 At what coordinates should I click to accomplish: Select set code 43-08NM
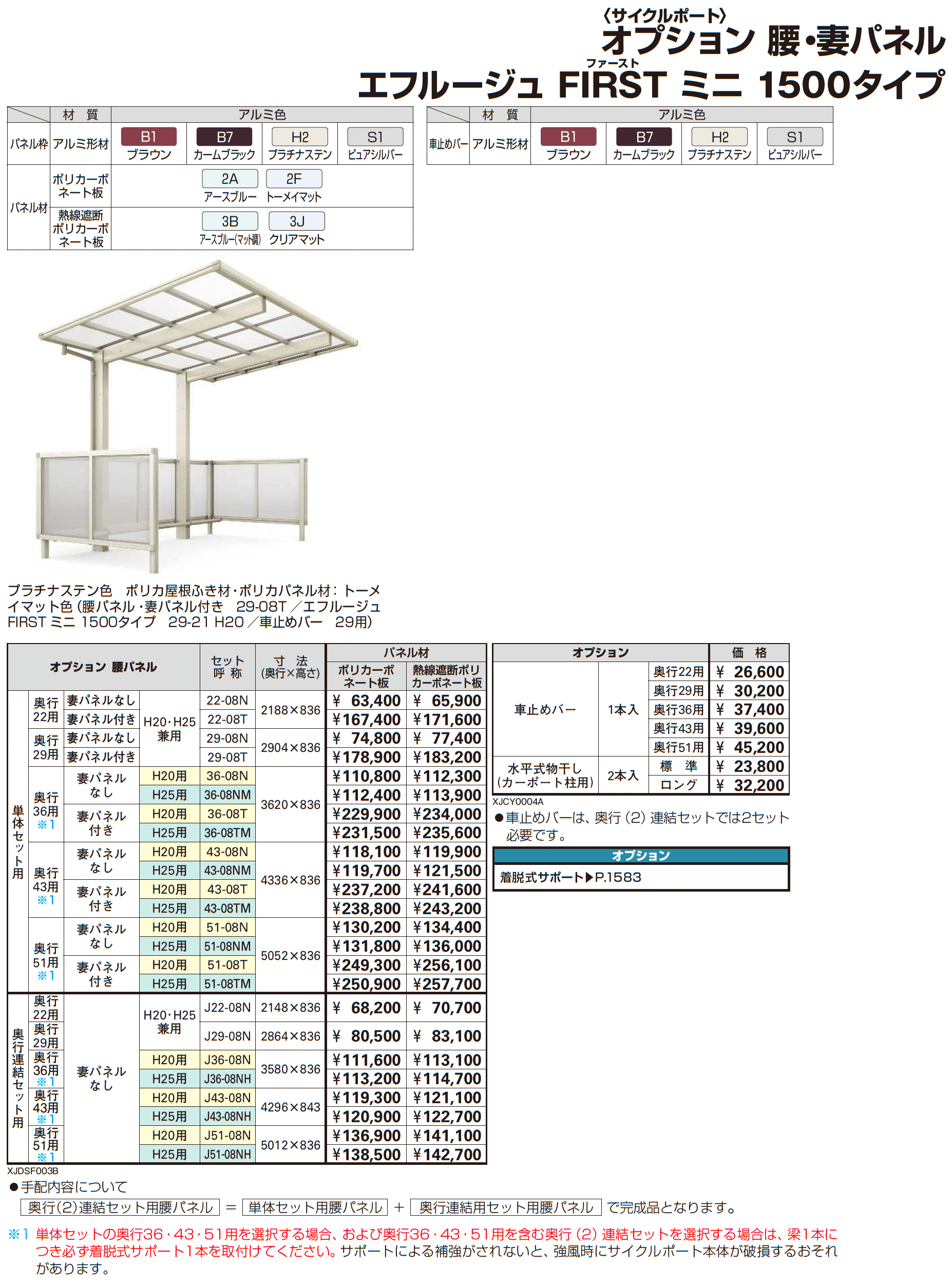click(227, 870)
